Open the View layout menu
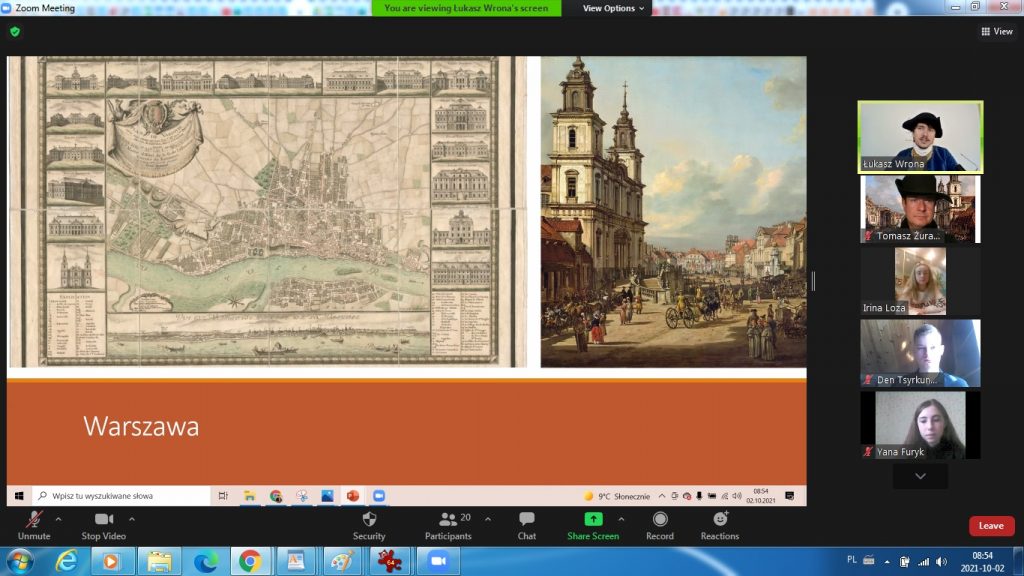1024x576 pixels. [997, 32]
